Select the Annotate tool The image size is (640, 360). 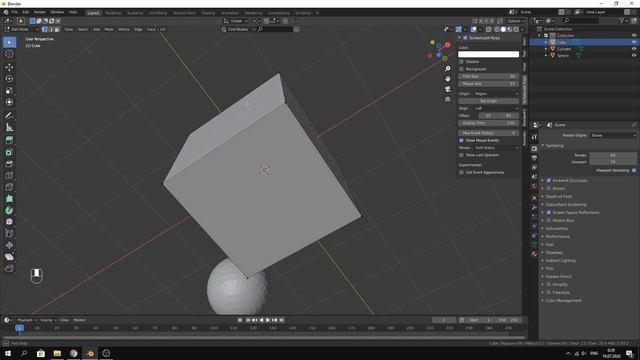[x=9, y=116]
